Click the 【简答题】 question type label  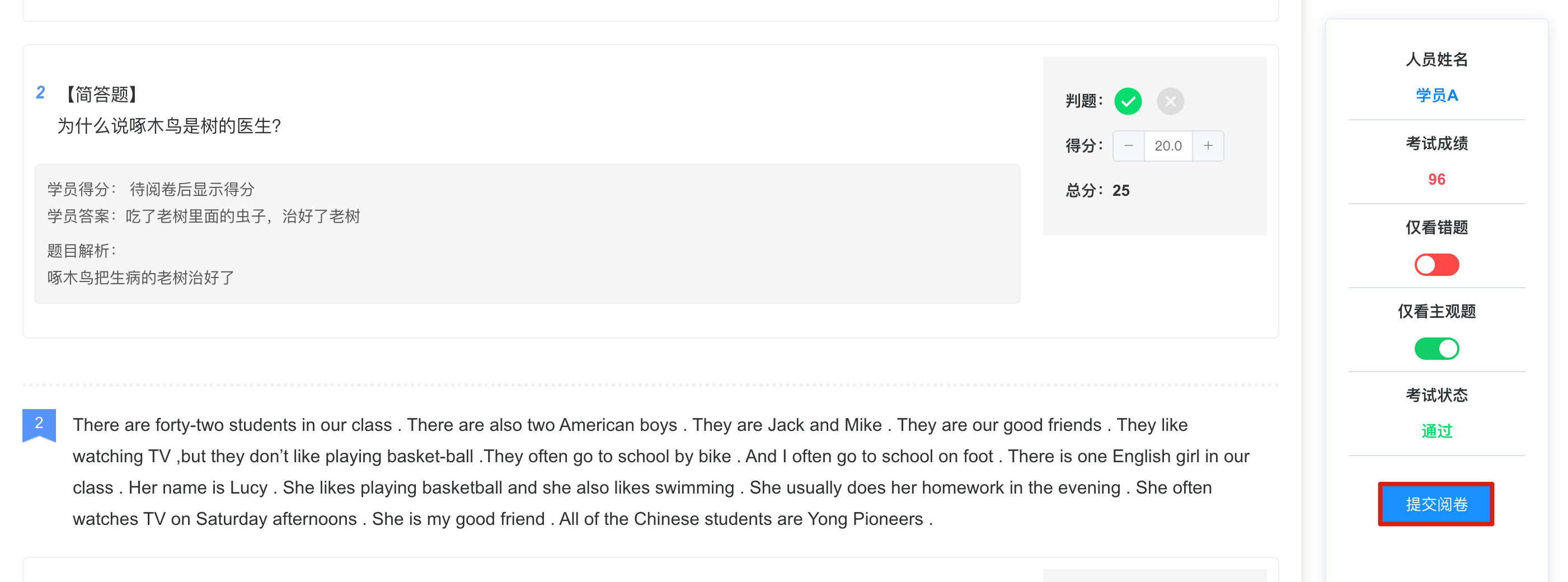[x=102, y=95]
